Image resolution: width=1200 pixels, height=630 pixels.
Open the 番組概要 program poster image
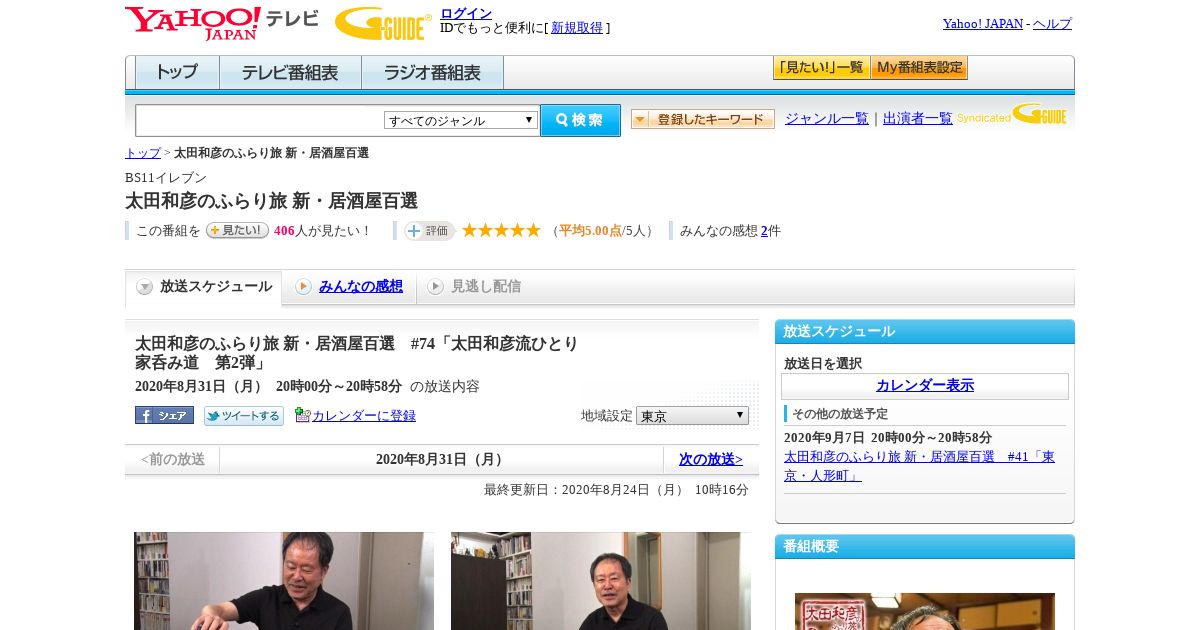click(925, 611)
